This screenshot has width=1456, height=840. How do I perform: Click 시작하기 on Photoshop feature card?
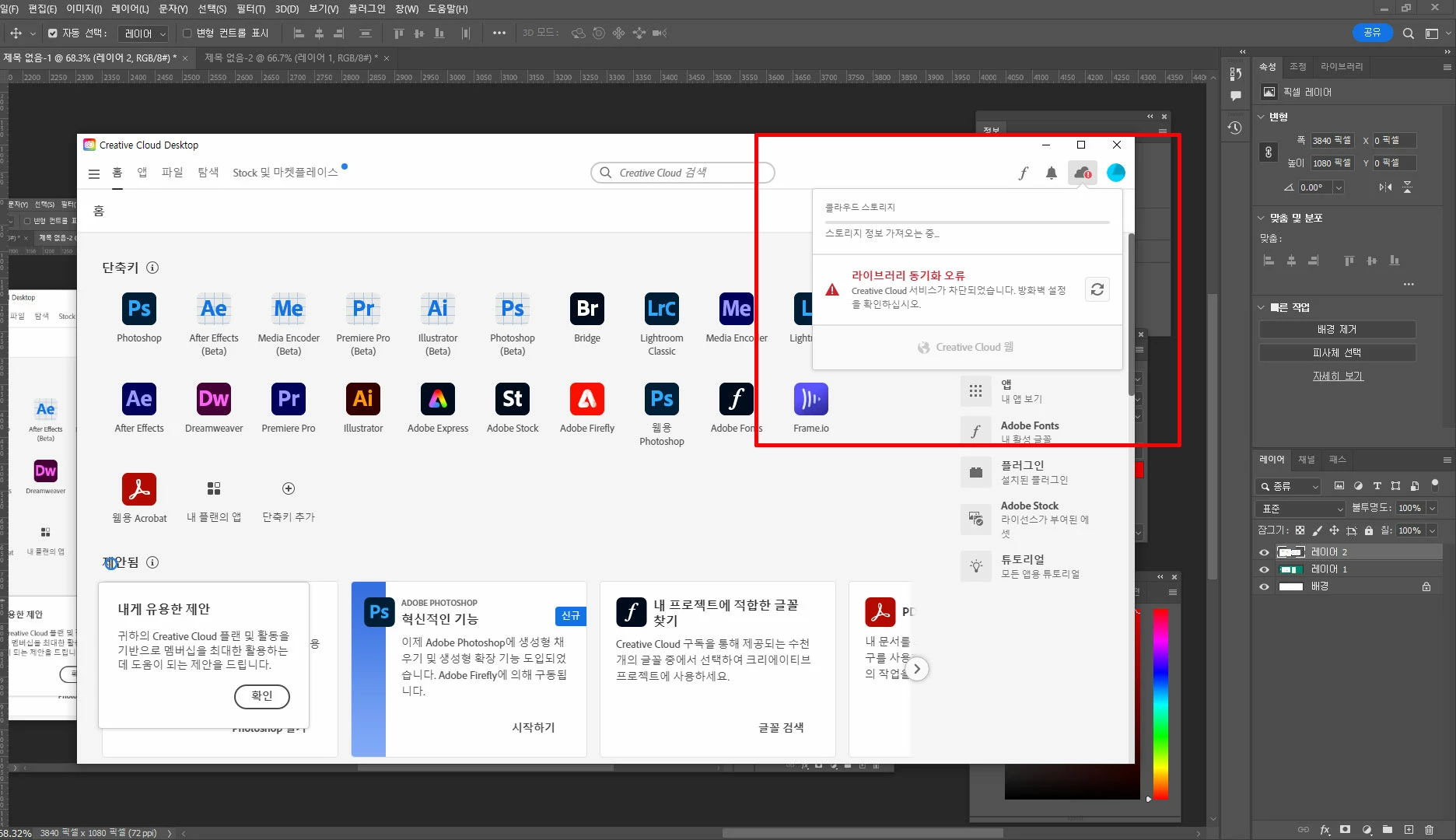(534, 727)
